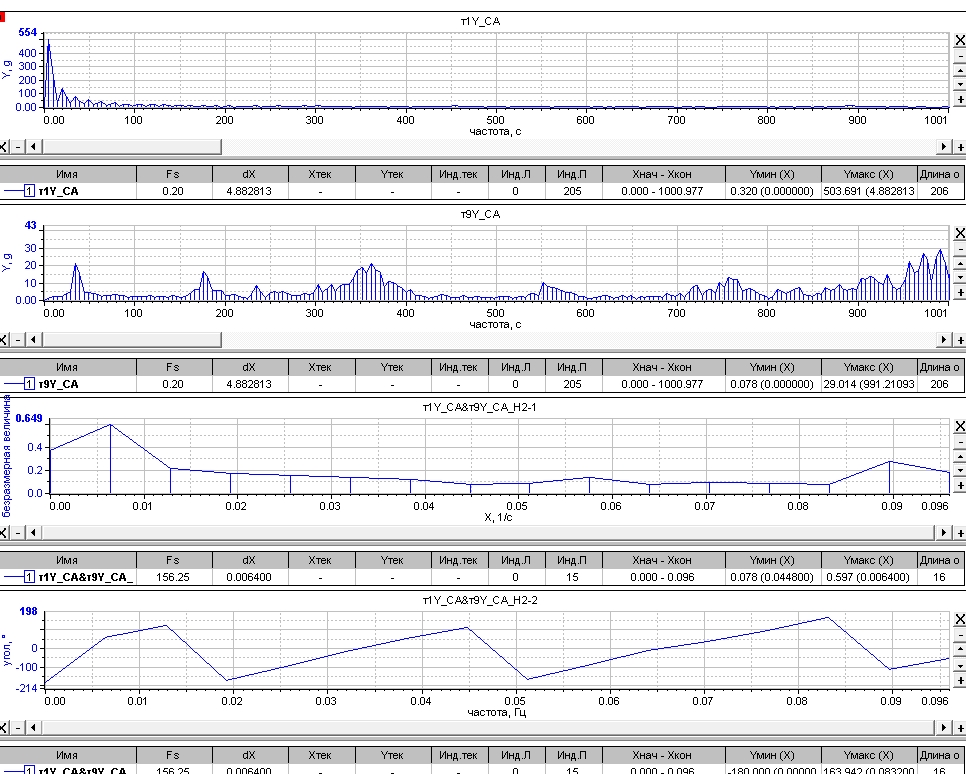Select the Имя column header in first table
Screen dimensions: 972x774
coord(68,173)
